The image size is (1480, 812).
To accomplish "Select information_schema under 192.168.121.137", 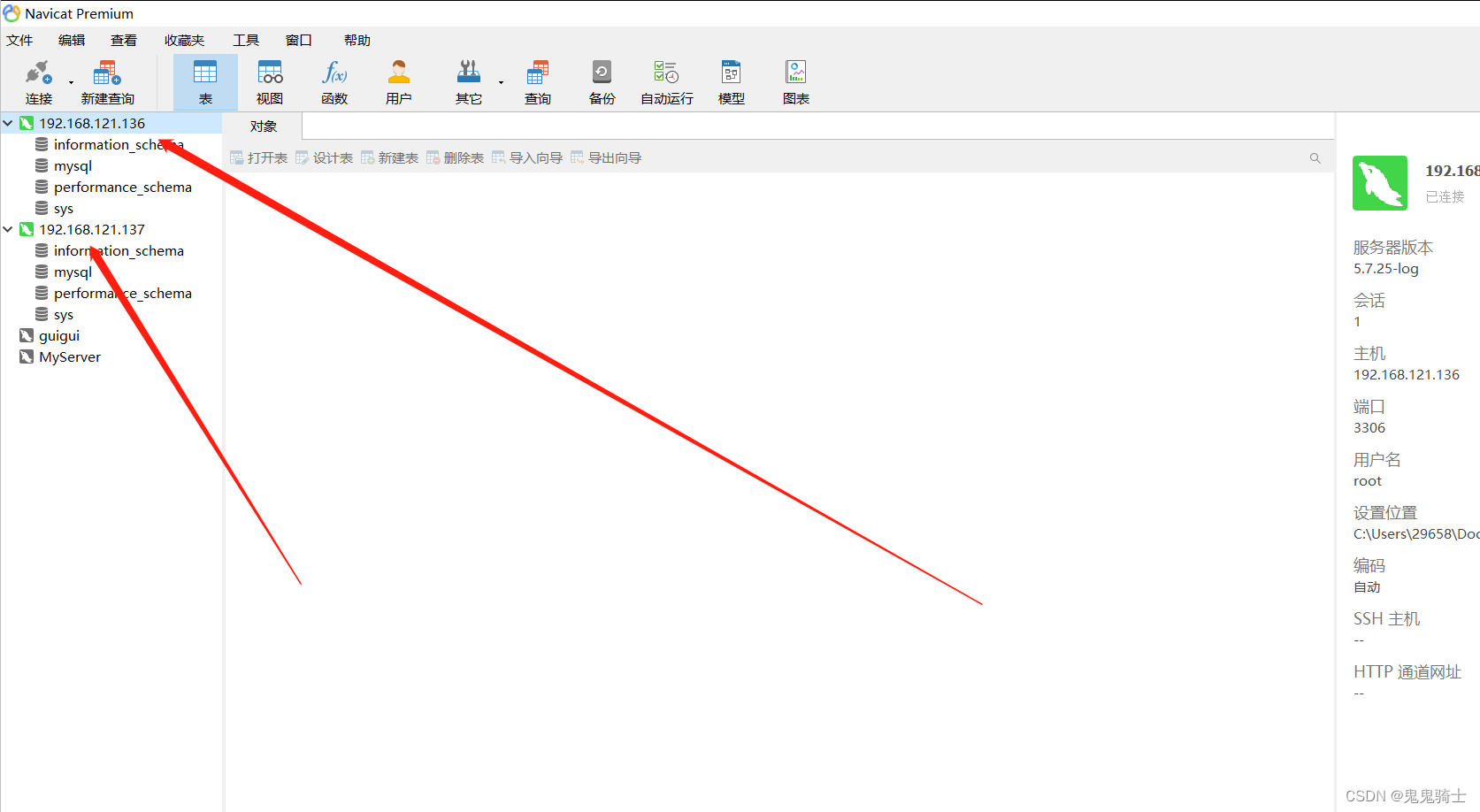I will tap(119, 251).
